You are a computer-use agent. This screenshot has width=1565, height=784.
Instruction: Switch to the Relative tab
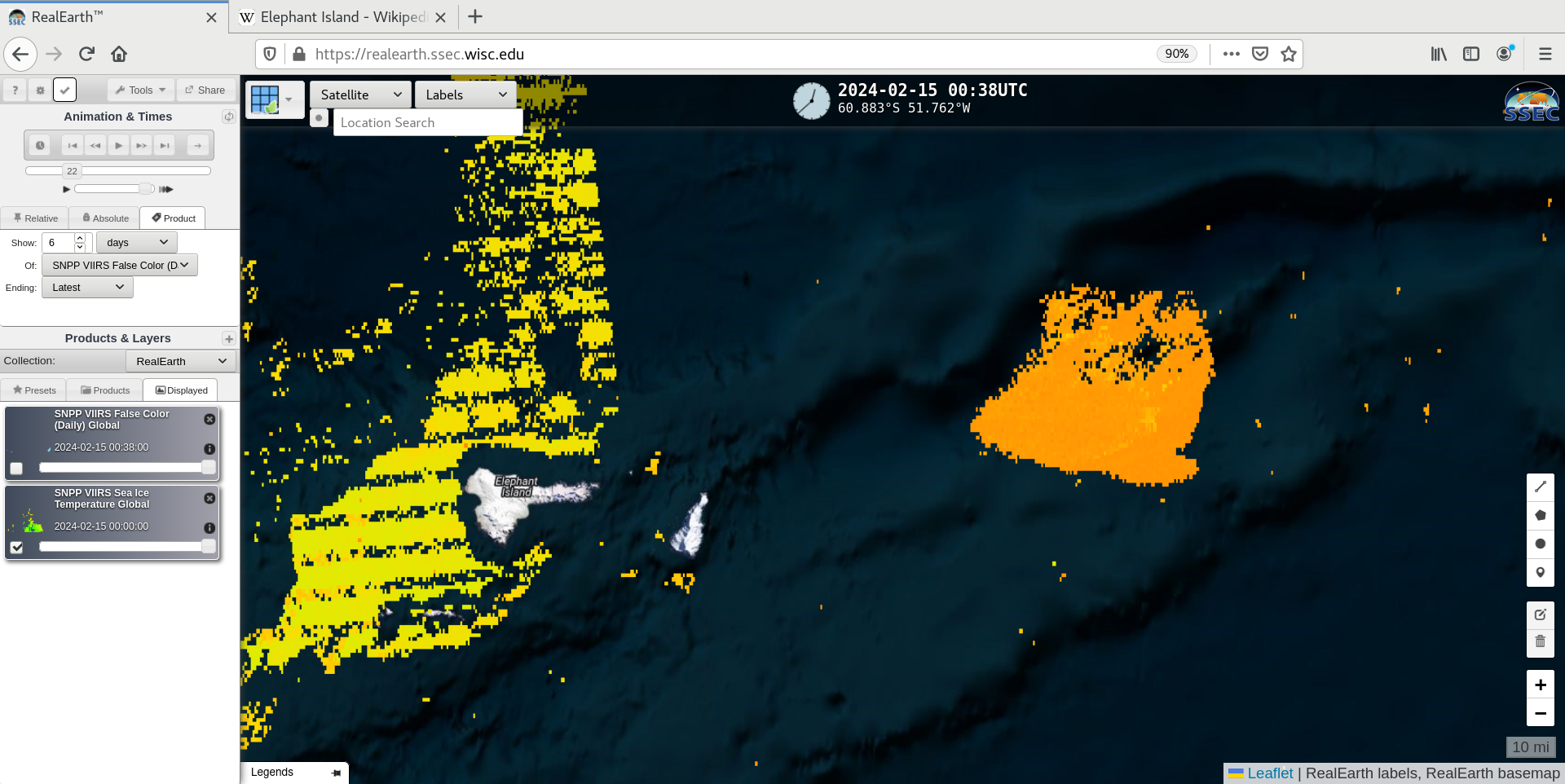35,218
